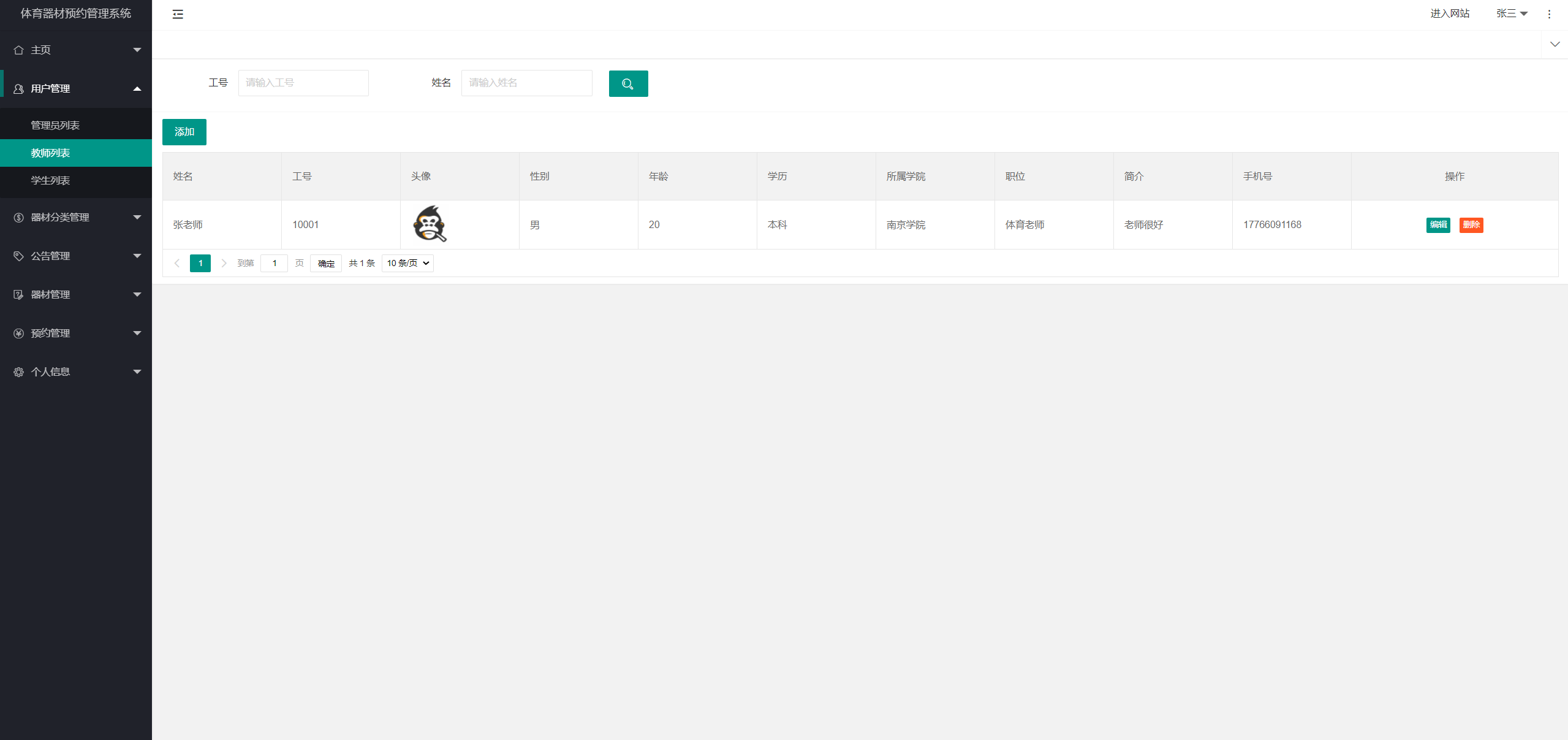Click the sidebar collapse hamburger icon
1568x740 pixels.
(x=178, y=14)
